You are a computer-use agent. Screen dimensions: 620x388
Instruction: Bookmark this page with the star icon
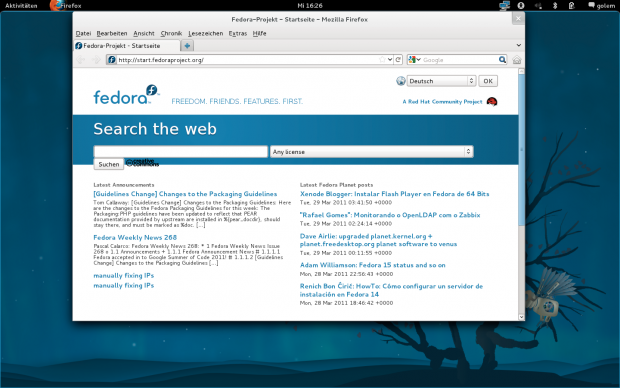pos(382,60)
